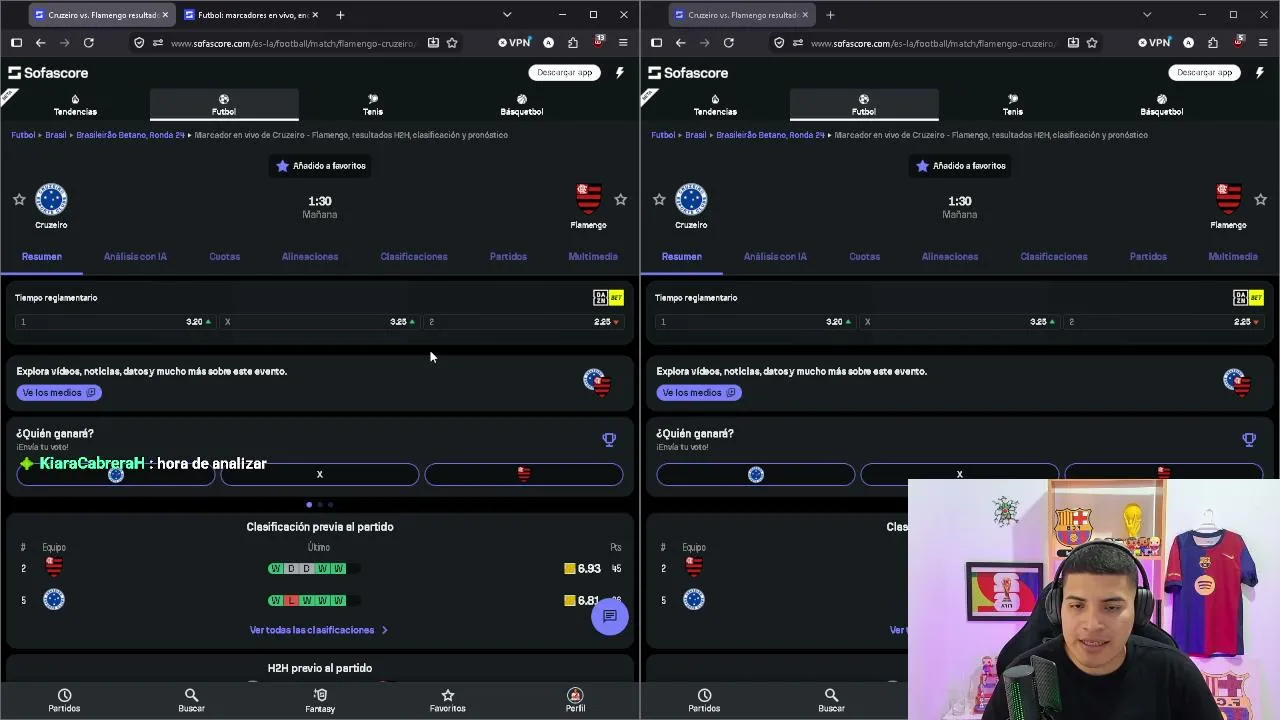The height and width of the screenshot is (720, 1280).
Task: Vote X (draw) in the left window poll
Action: click(320, 475)
